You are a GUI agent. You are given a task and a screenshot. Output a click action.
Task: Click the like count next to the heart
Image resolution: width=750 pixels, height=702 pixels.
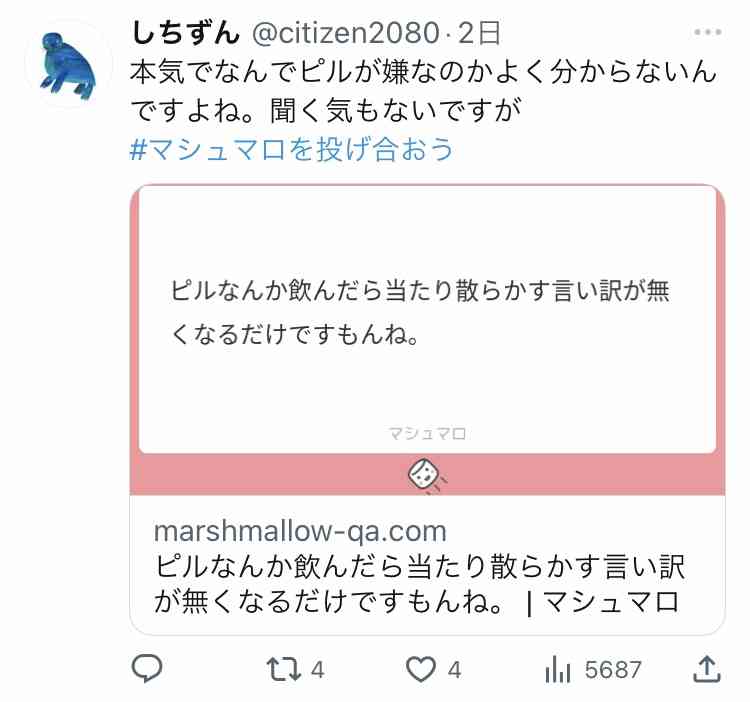454,669
